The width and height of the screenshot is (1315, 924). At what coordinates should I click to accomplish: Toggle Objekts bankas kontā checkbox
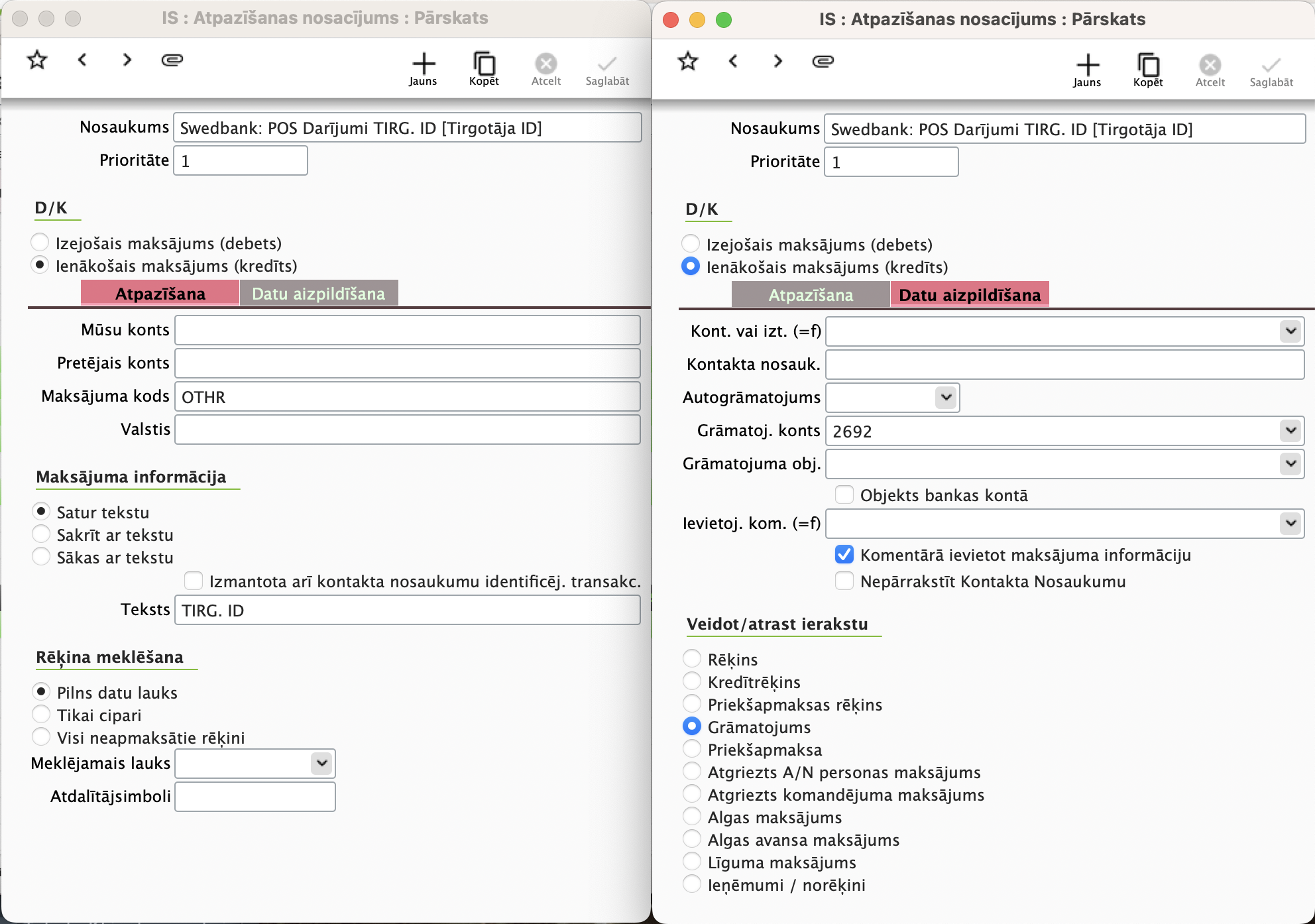point(844,494)
